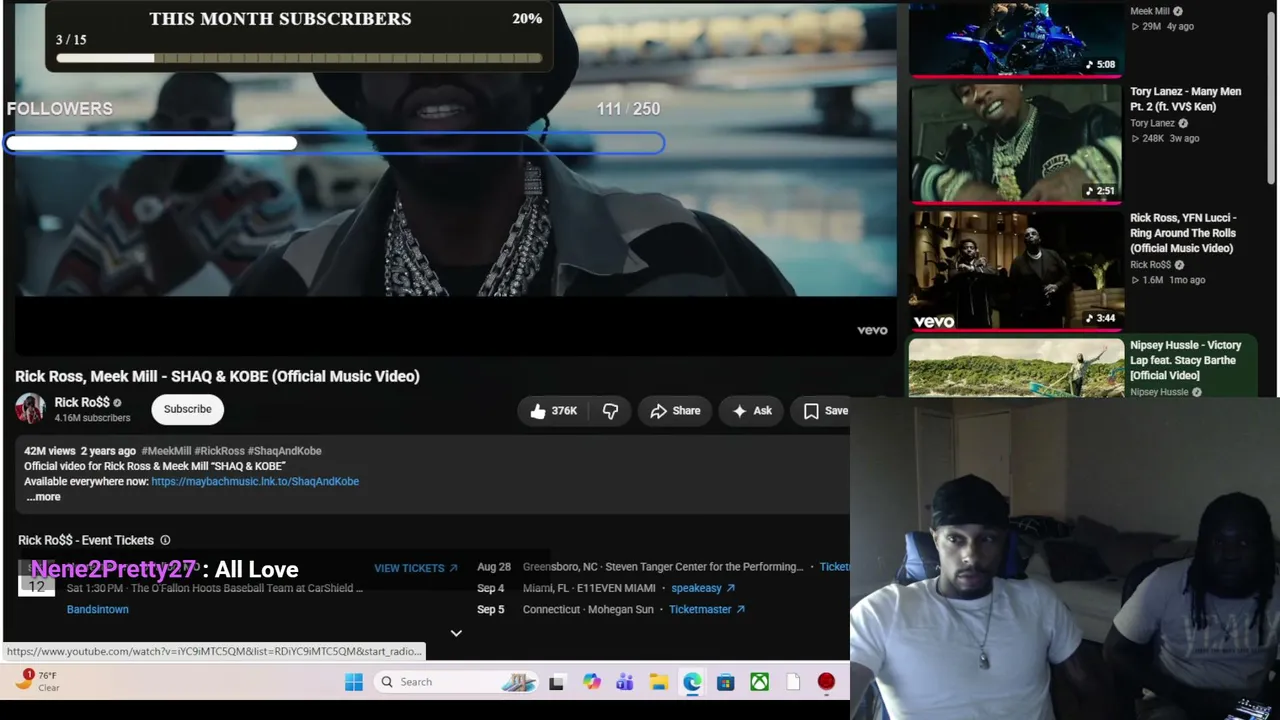
Task: Open the blank document icon on the taskbar
Action: 793,682
